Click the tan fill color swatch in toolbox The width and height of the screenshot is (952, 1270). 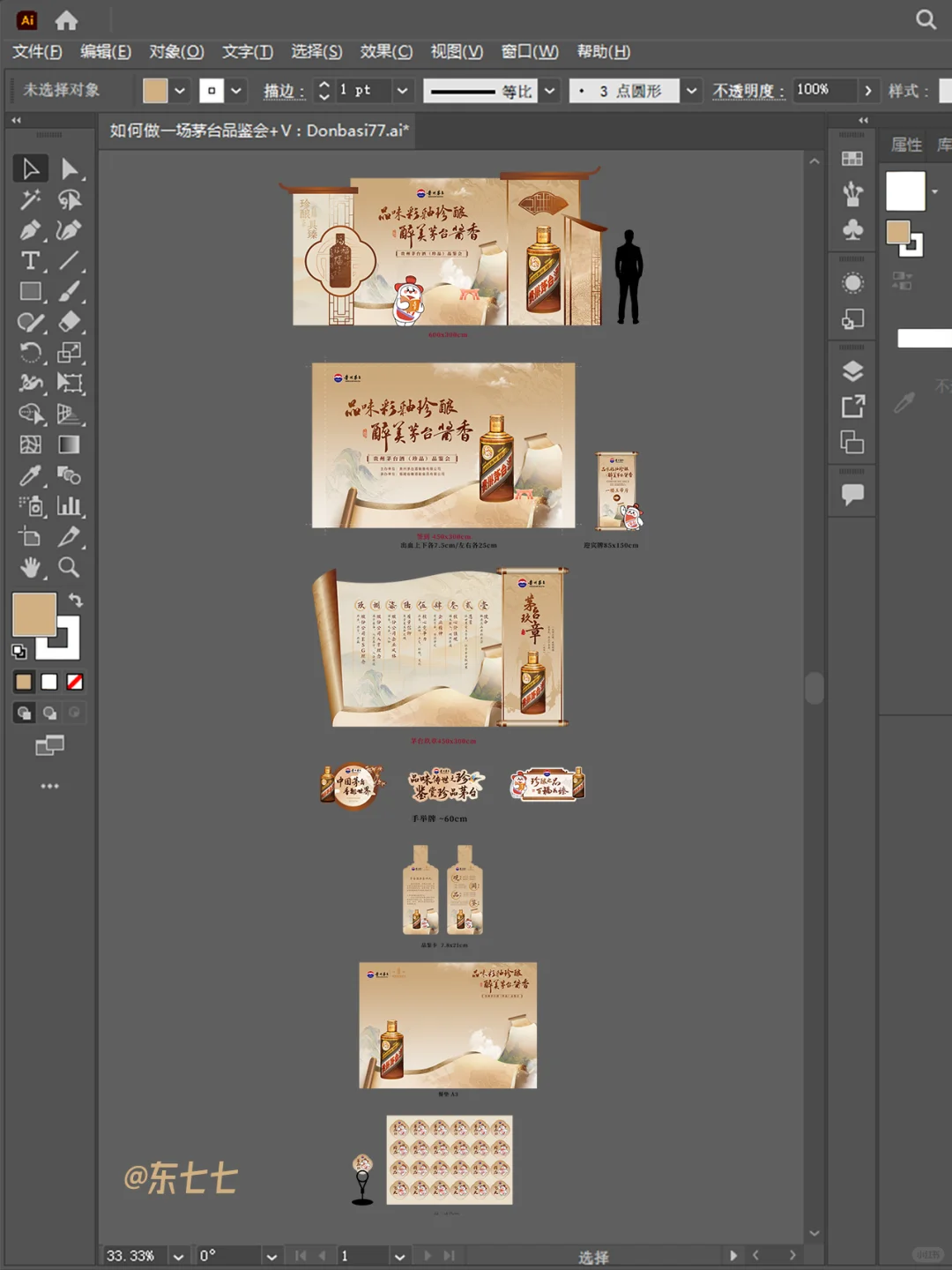point(33,614)
